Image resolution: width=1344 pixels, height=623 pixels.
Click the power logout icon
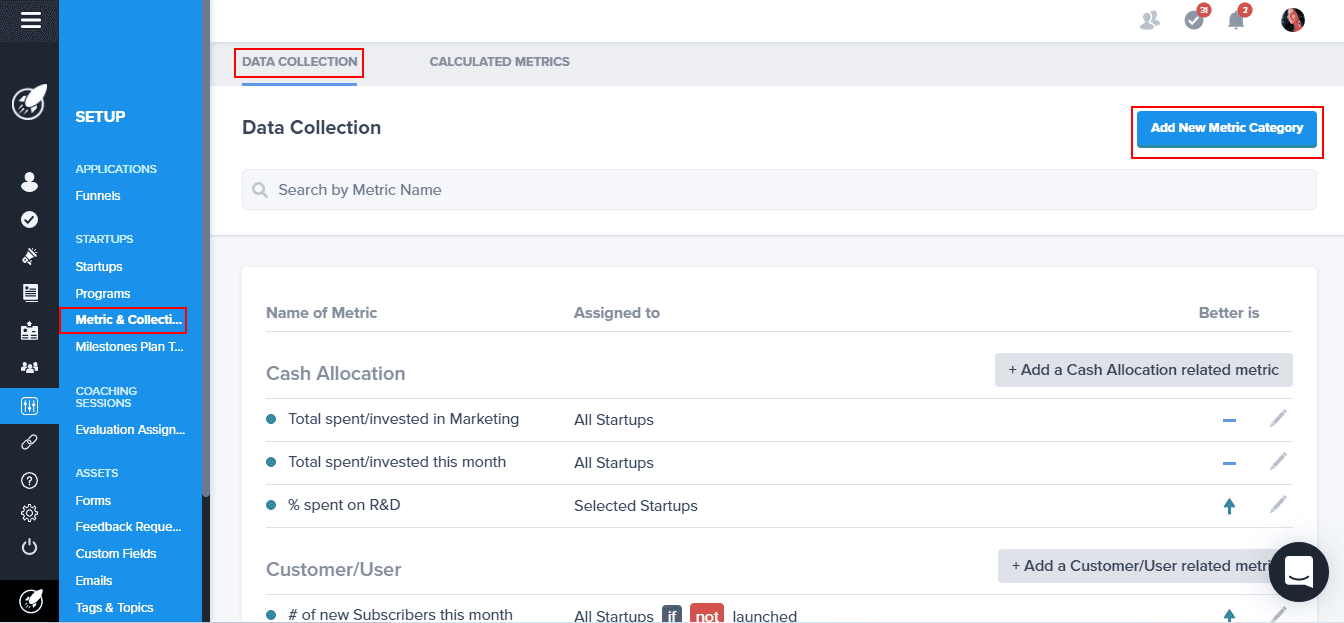click(29, 546)
